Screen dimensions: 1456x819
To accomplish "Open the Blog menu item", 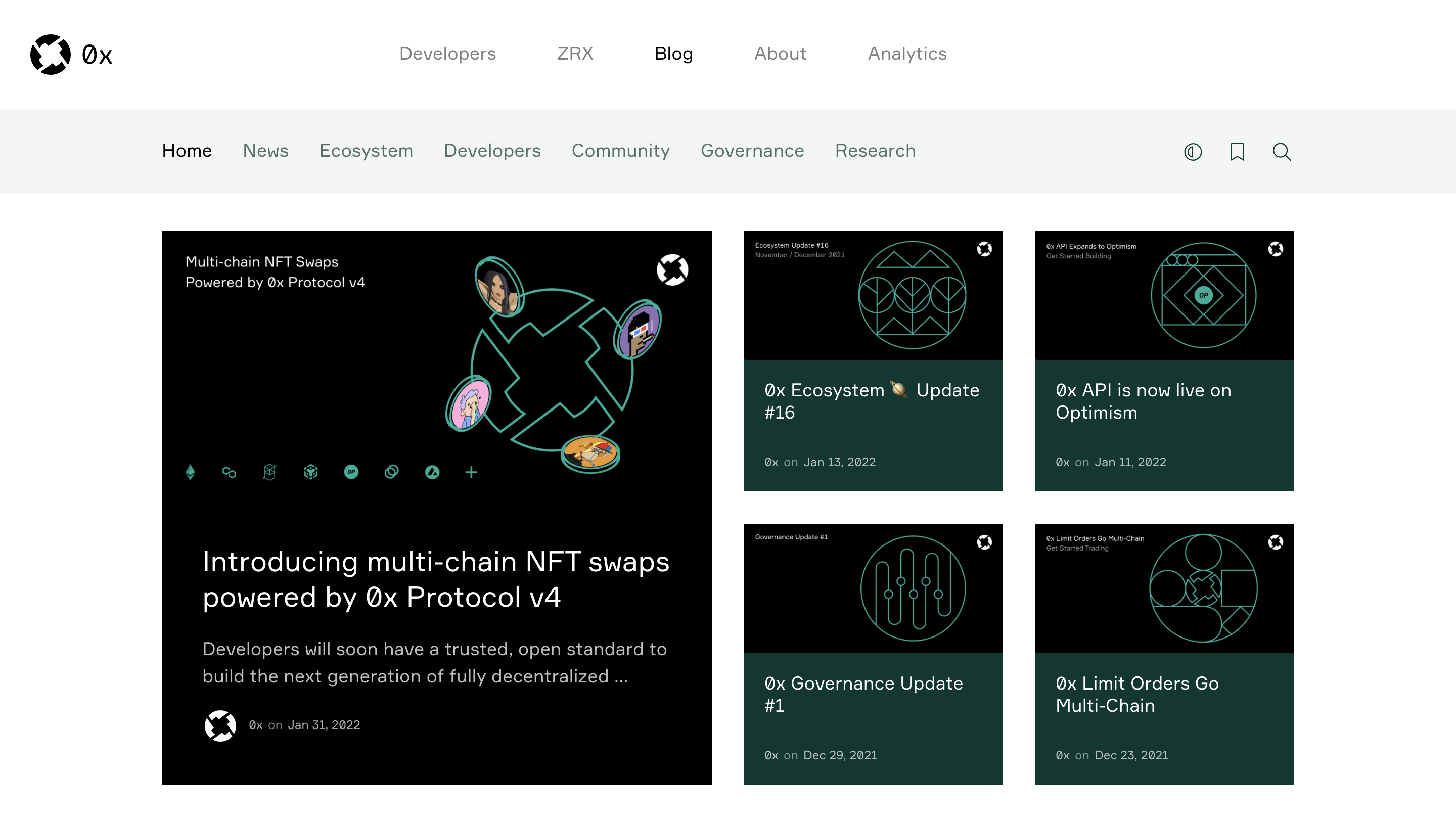I will 673,54.
